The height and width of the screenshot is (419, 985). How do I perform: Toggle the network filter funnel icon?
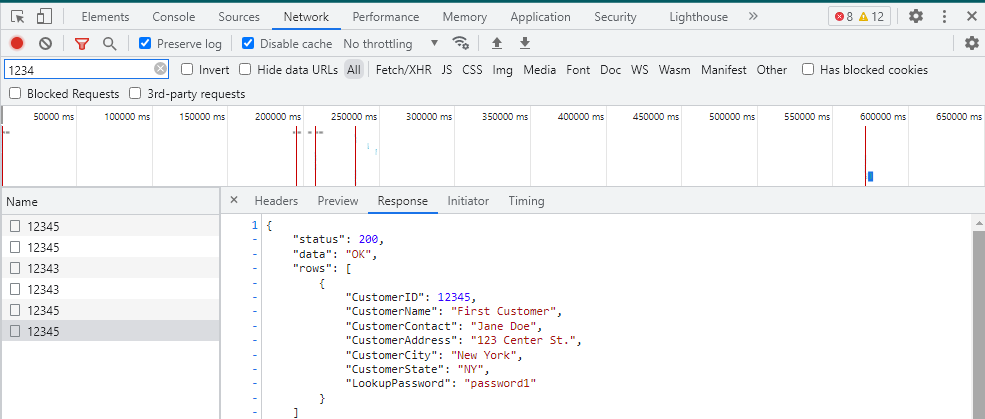tap(82, 43)
